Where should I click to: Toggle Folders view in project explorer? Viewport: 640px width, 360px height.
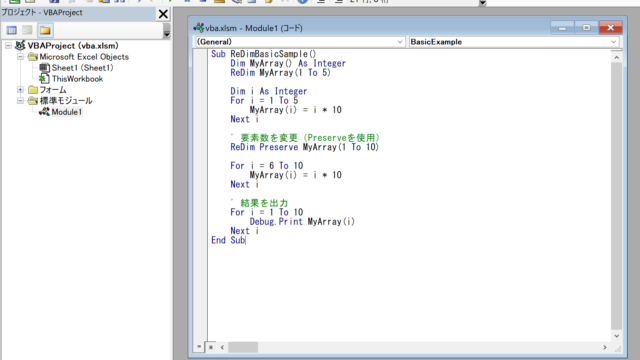pos(45,30)
